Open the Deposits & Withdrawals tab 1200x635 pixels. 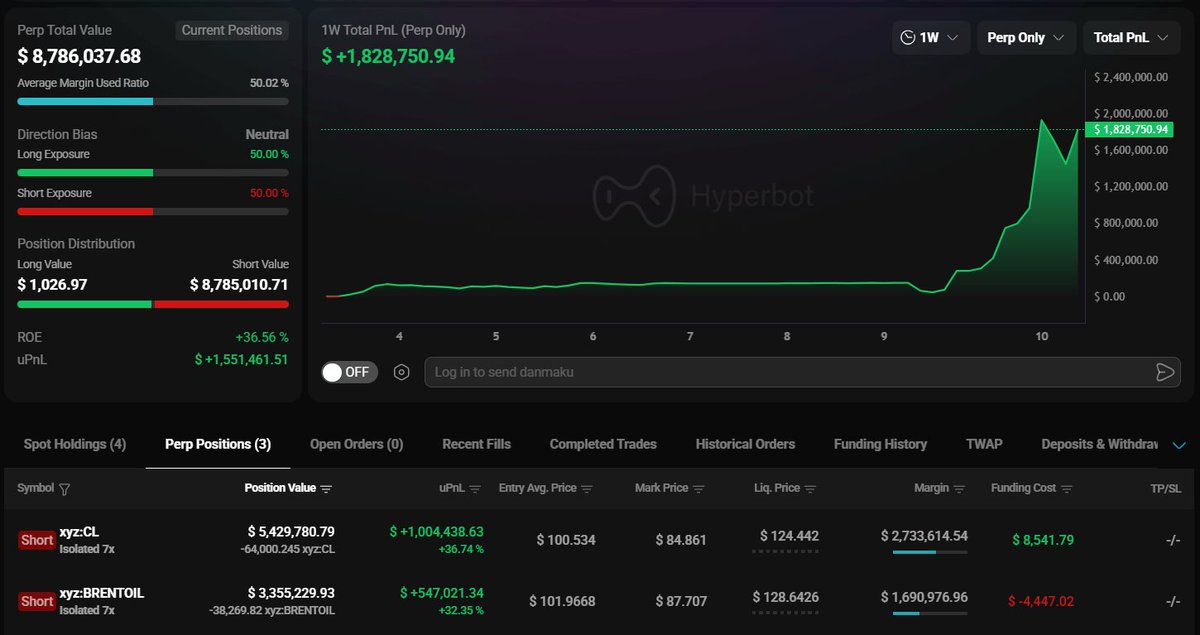[1099, 444]
